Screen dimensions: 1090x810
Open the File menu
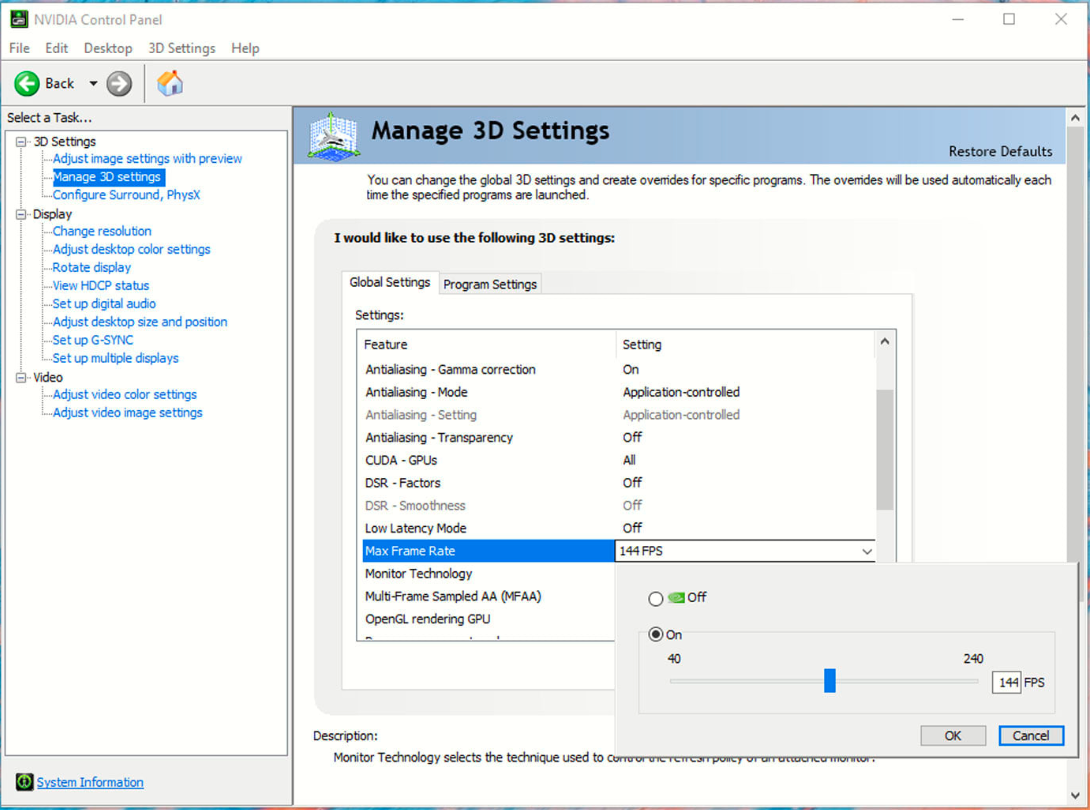[x=19, y=48]
